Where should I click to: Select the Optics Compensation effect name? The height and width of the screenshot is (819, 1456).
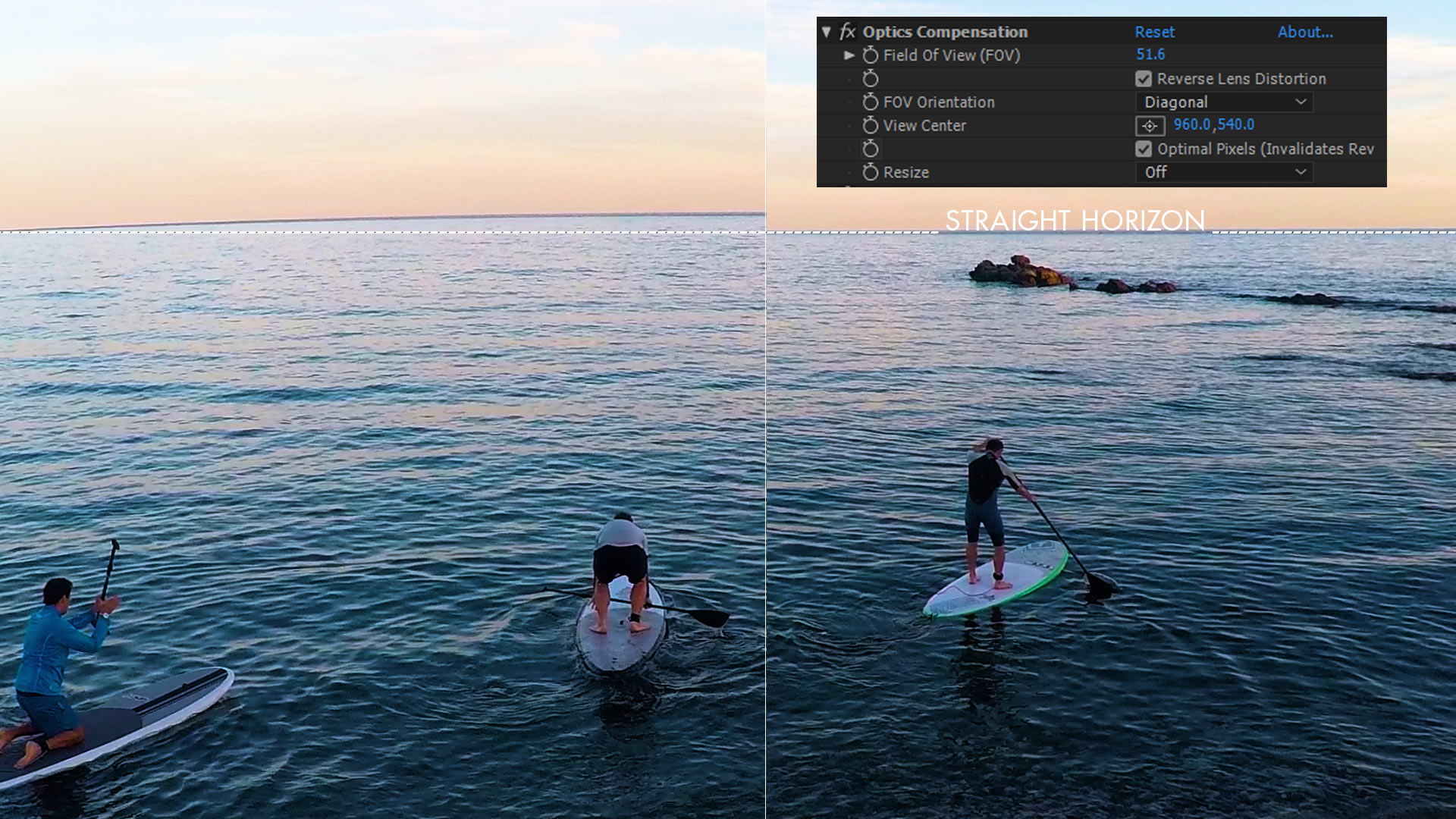coord(945,32)
